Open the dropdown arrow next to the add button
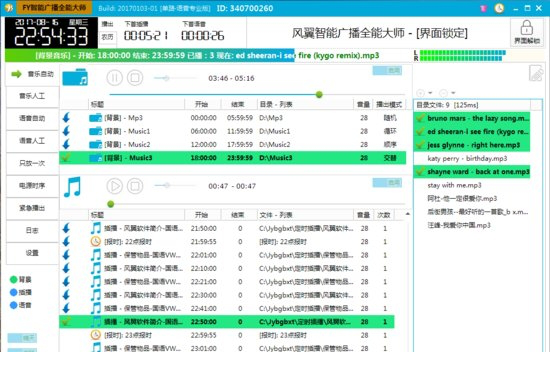Screen dimensions: 550x366 (430, 93)
